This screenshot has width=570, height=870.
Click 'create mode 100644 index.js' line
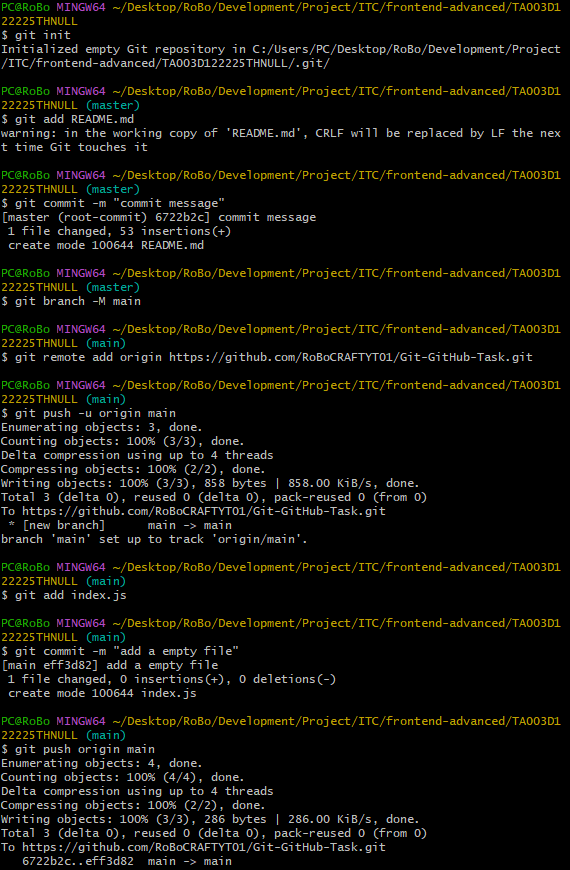click(x=102, y=693)
